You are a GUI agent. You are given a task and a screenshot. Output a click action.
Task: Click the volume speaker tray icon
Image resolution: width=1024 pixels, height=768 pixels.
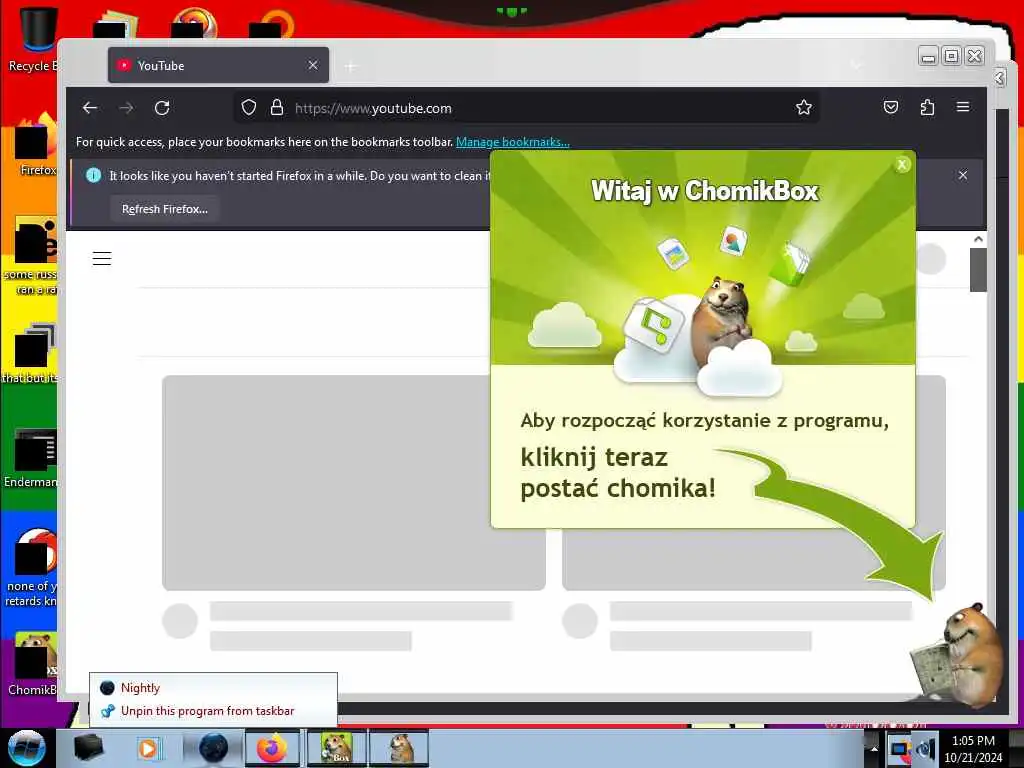925,748
